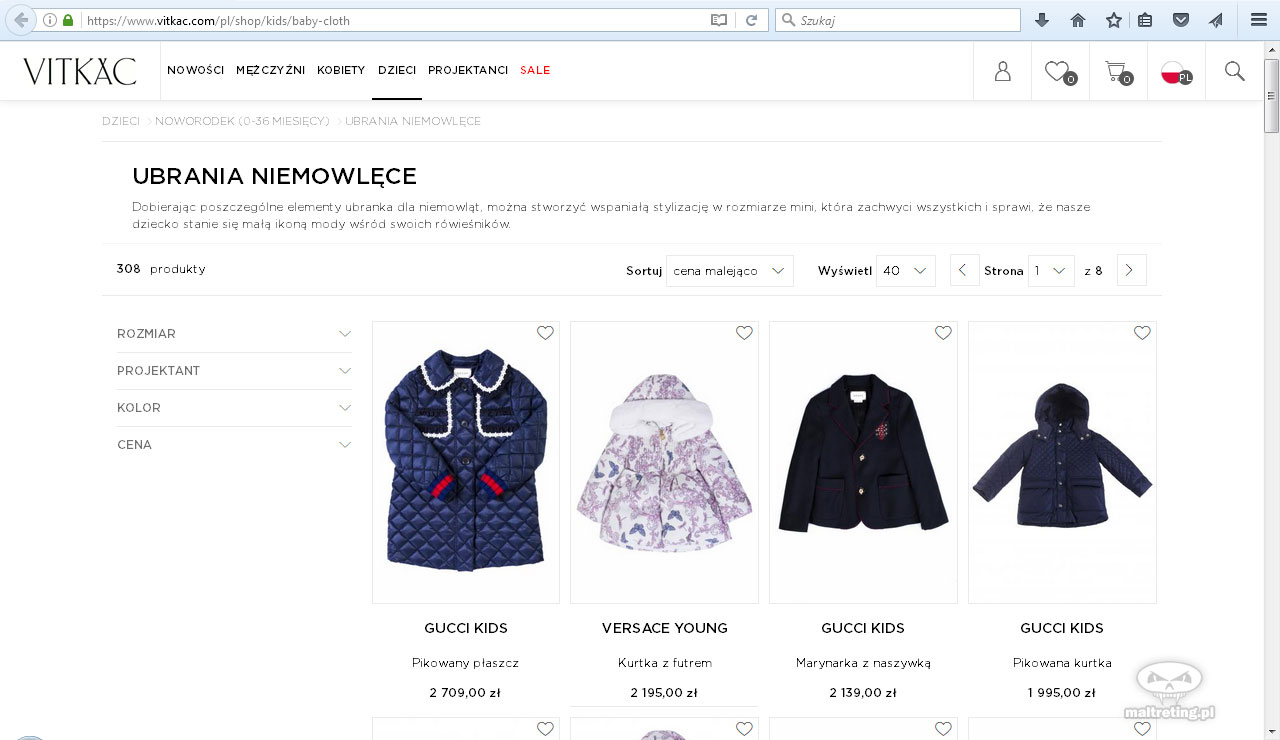Bookmark this page with star icon
This screenshot has width=1280, height=740.
(1114, 20)
